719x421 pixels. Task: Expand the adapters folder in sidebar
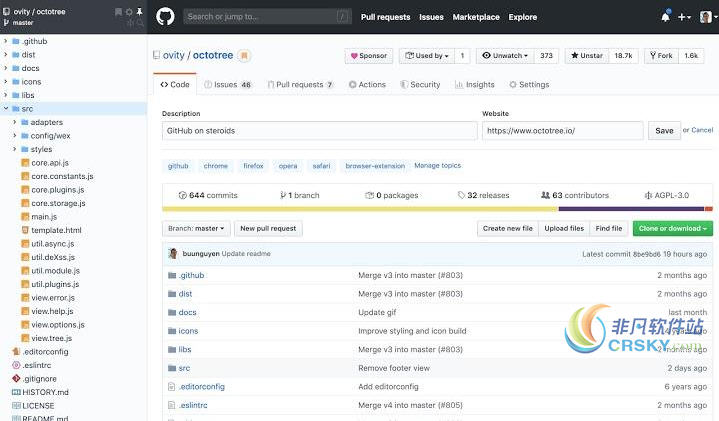point(15,122)
